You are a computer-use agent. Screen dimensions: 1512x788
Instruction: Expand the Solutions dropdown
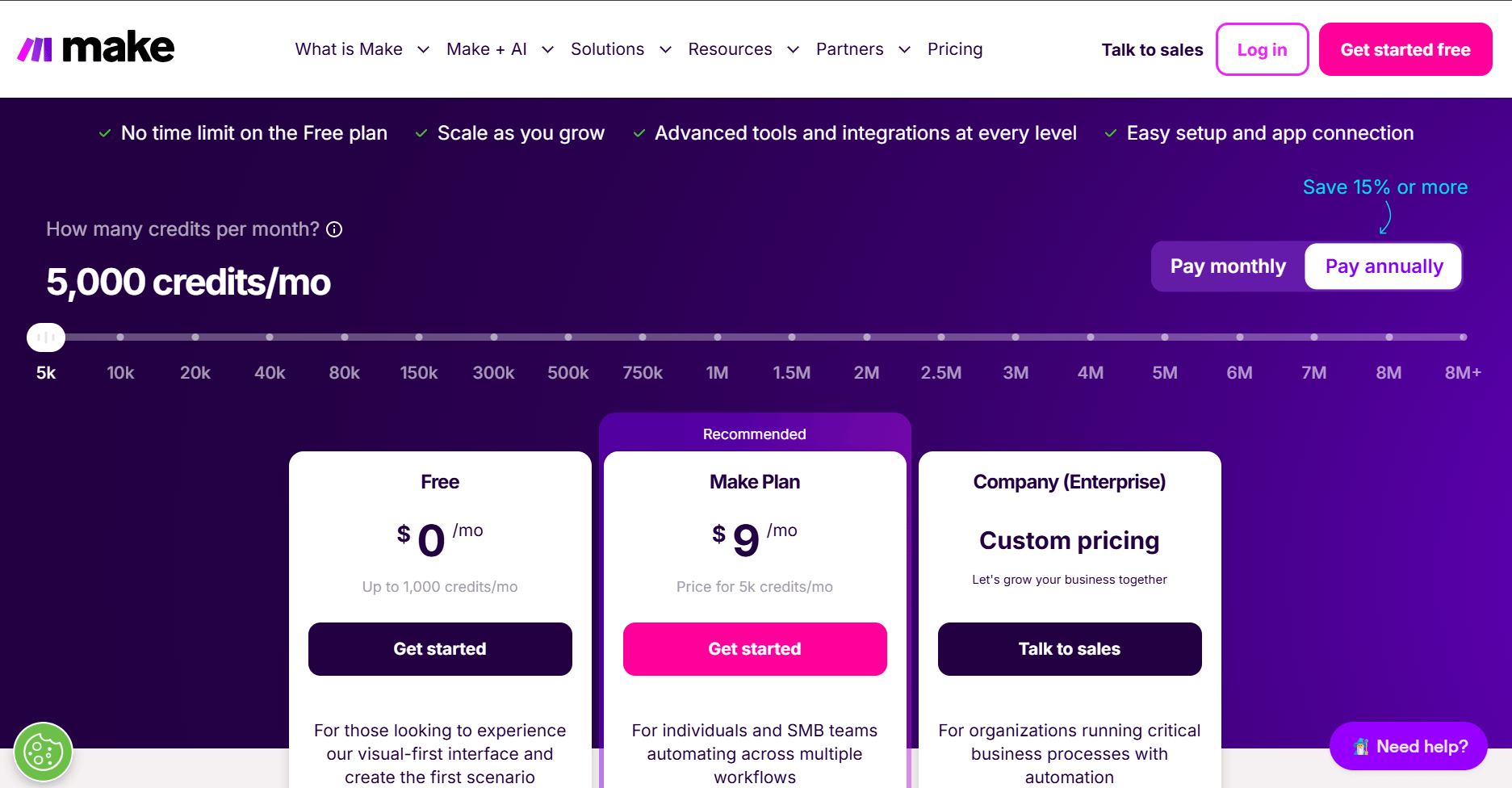pyautogui.click(x=621, y=49)
